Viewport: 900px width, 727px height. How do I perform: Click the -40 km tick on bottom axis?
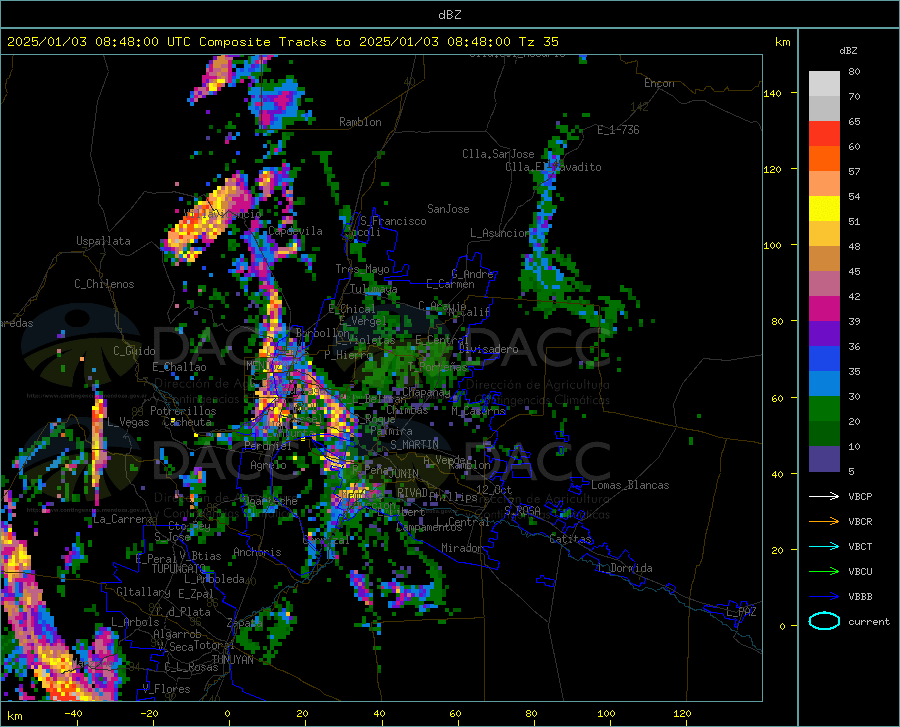click(x=73, y=713)
